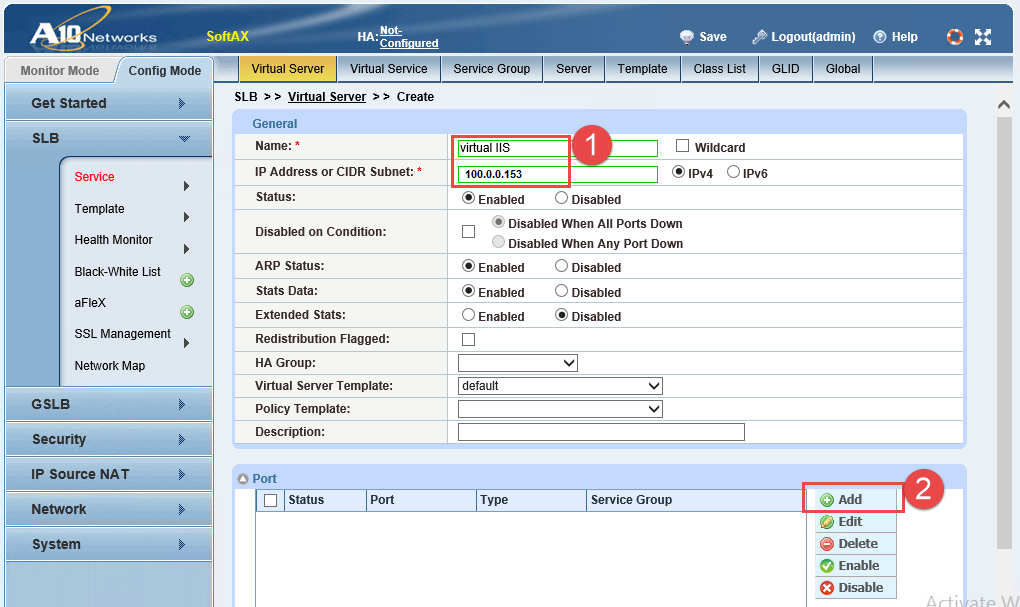Toggle the Port table select-all checkbox
This screenshot has height=607, width=1020.
pos(271,500)
